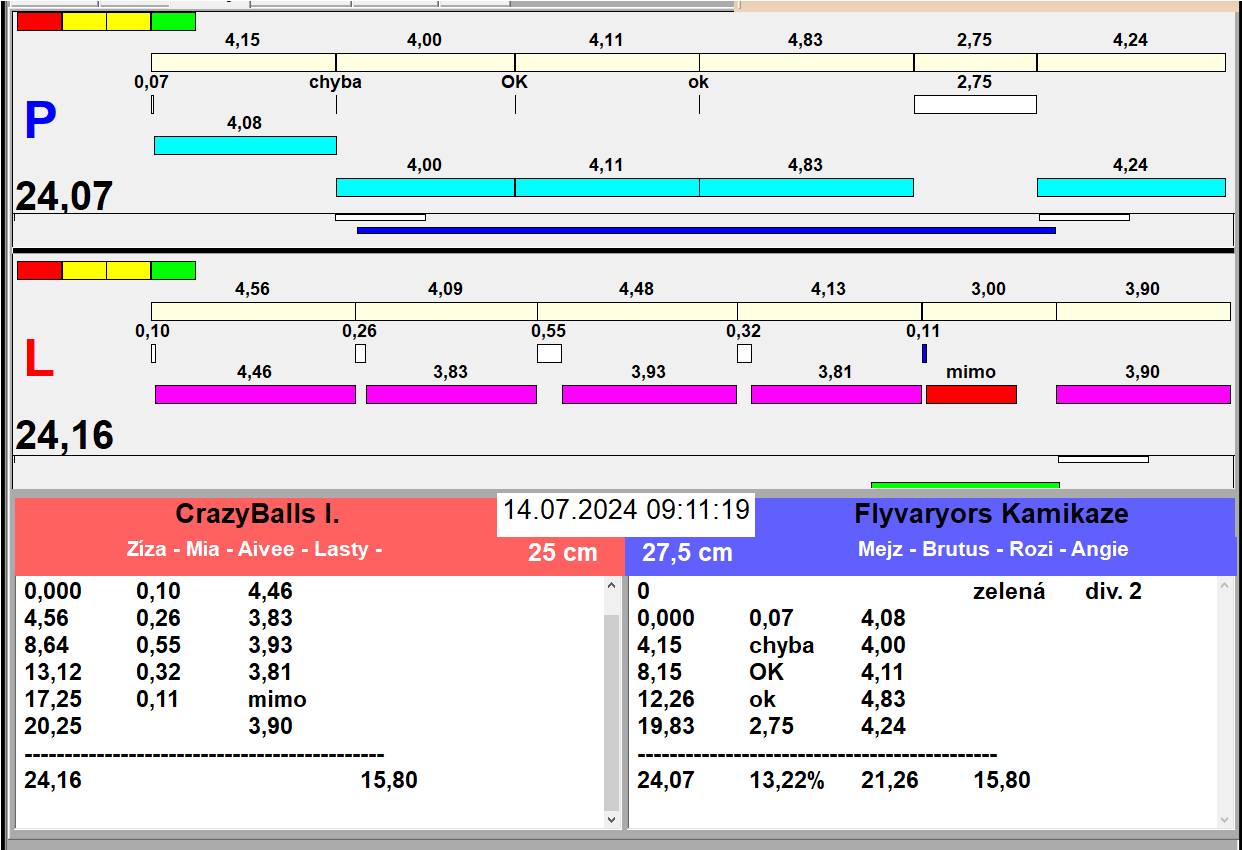The height and width of the screenshot is (850, 1242).
Task: Click the long dark blue bar under lane P
Action: coord(706,230)
